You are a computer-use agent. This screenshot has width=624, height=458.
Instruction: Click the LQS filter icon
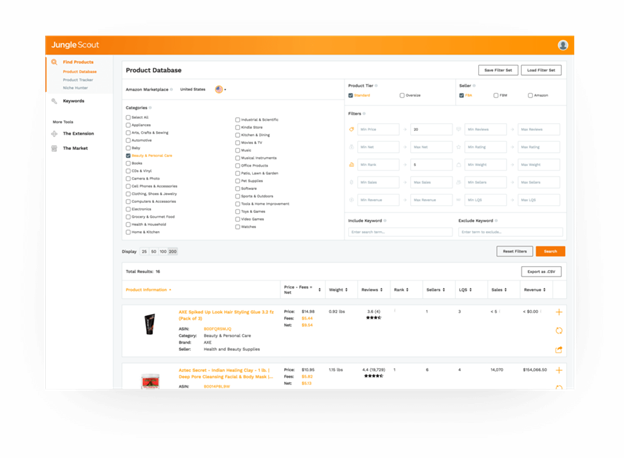[x=458, y=200]
